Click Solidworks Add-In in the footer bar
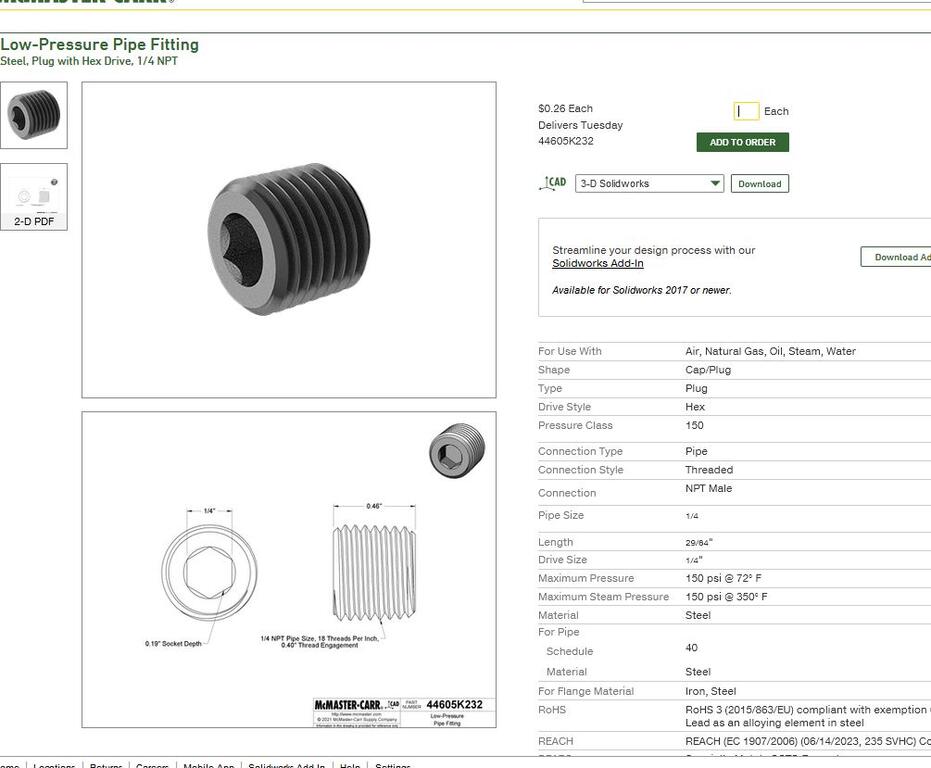The height and width of the screenshot is (768, 931). tap(287, 766)
